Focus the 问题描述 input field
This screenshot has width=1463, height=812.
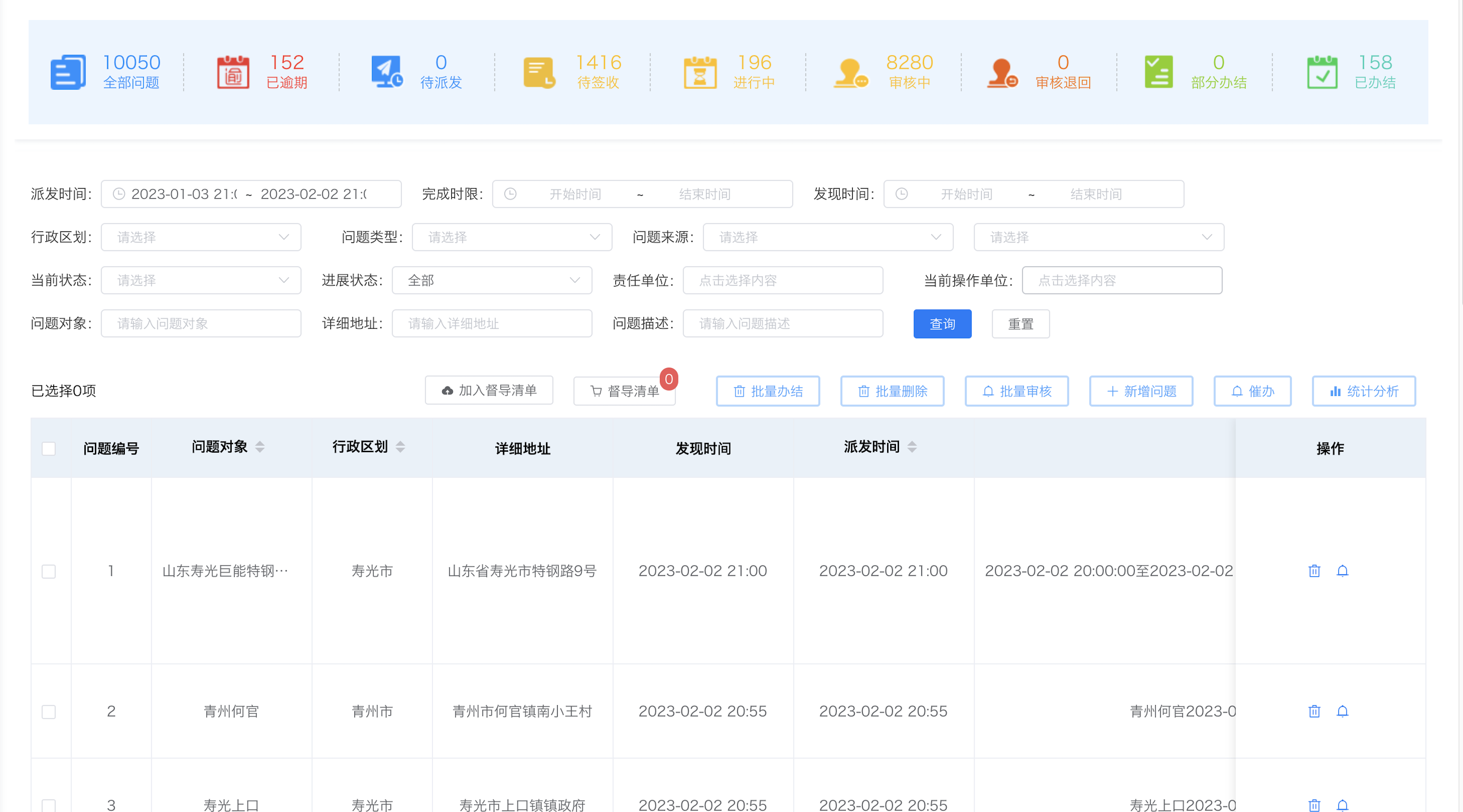pyautogui.click(x=782, y=324)
